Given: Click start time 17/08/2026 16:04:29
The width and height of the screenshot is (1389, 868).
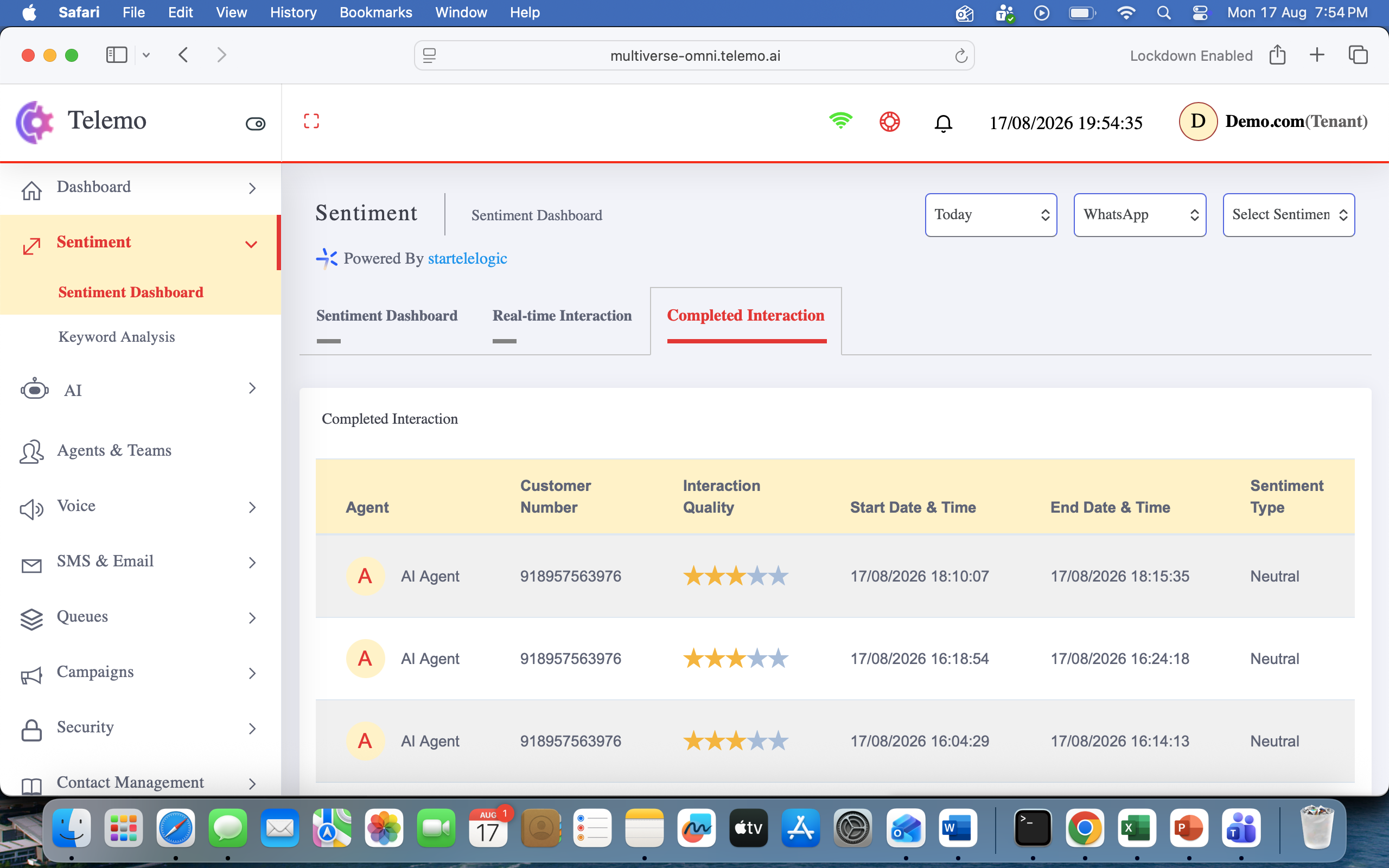Looking at the screenshot, I should [920, 741].
